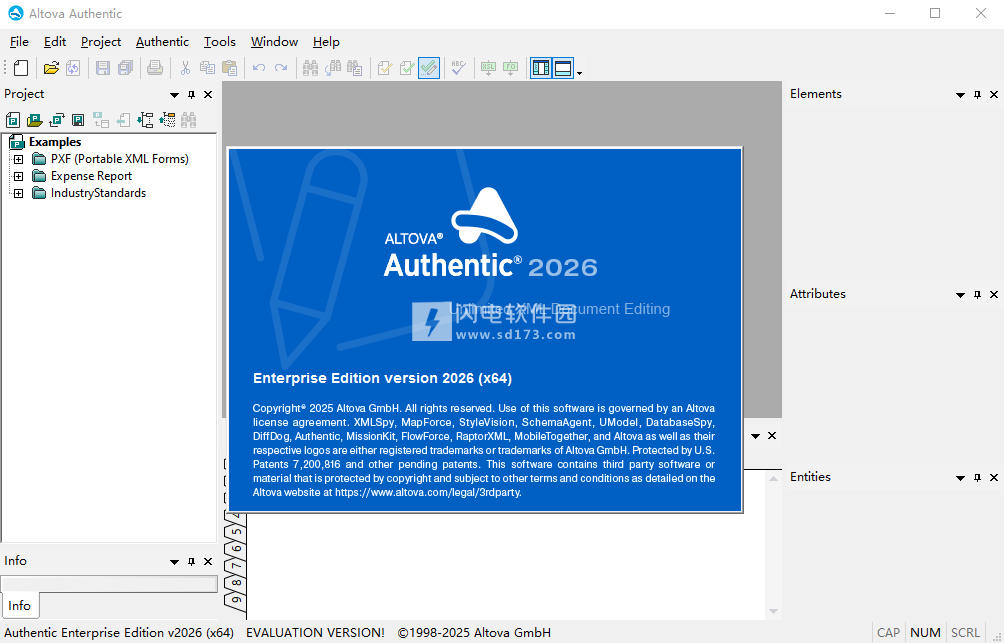Click the Altova Authentic splash screen to dismiss
The image size is (1004, 643).
pos(485,330)
